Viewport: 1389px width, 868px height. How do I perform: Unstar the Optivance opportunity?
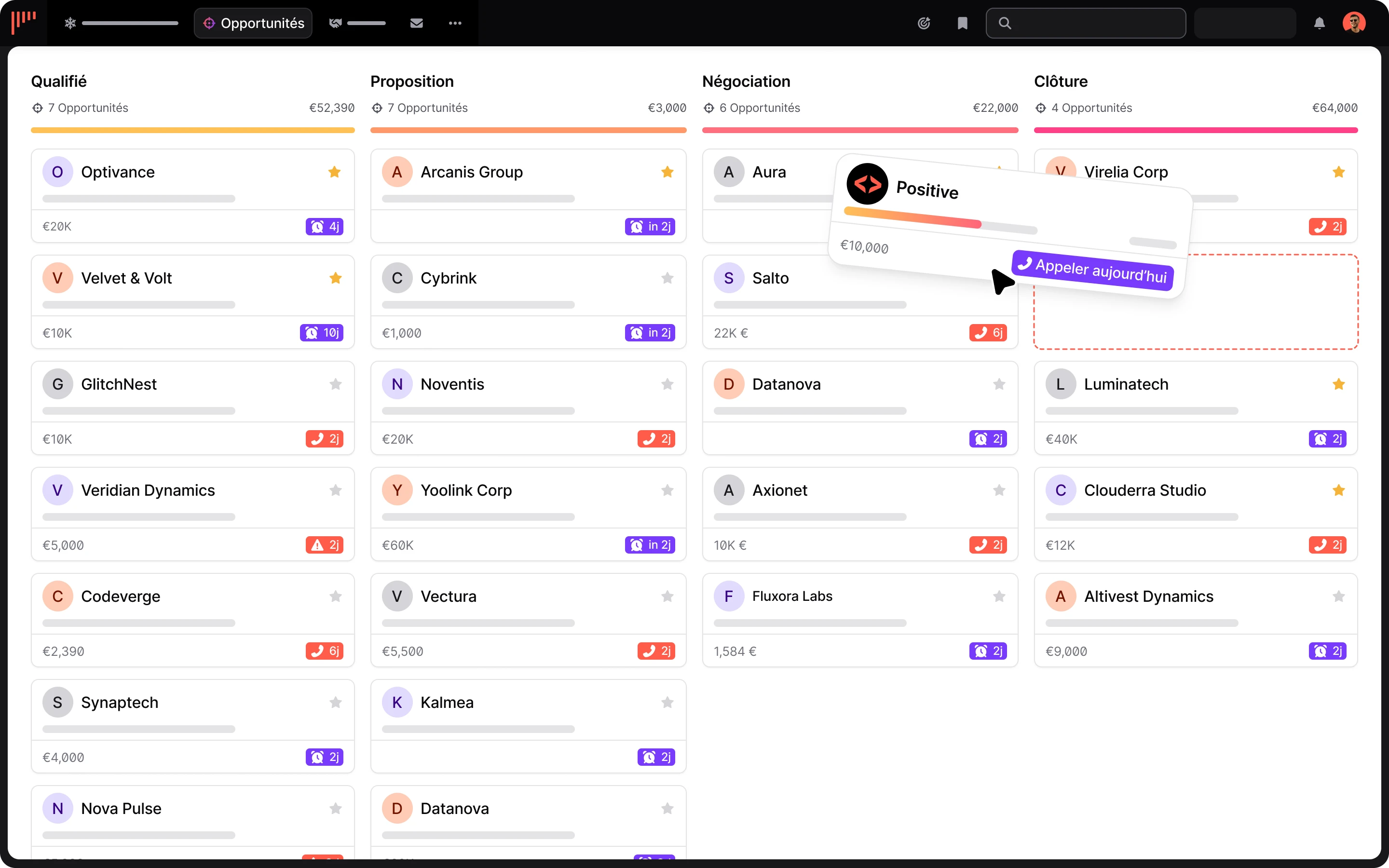tap(335, 172)
